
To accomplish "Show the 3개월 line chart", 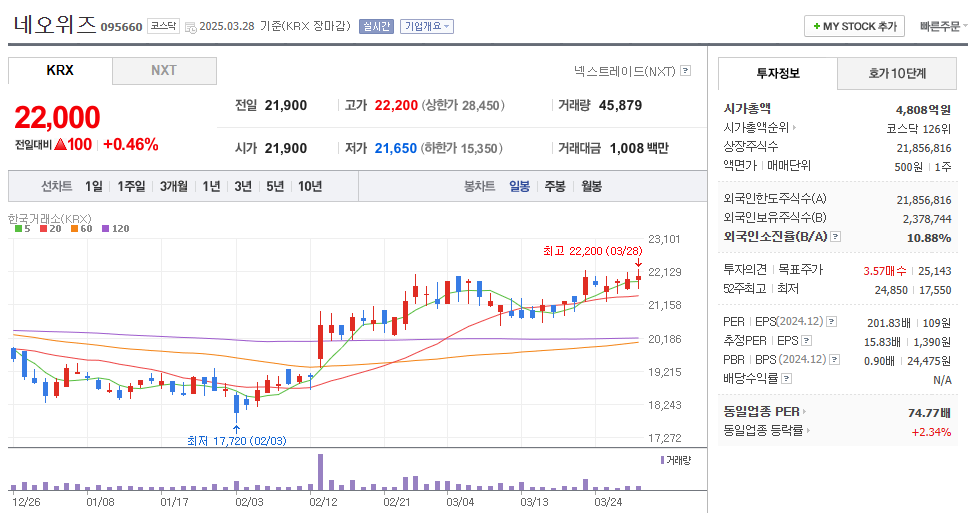I will [x=174, y=186].
